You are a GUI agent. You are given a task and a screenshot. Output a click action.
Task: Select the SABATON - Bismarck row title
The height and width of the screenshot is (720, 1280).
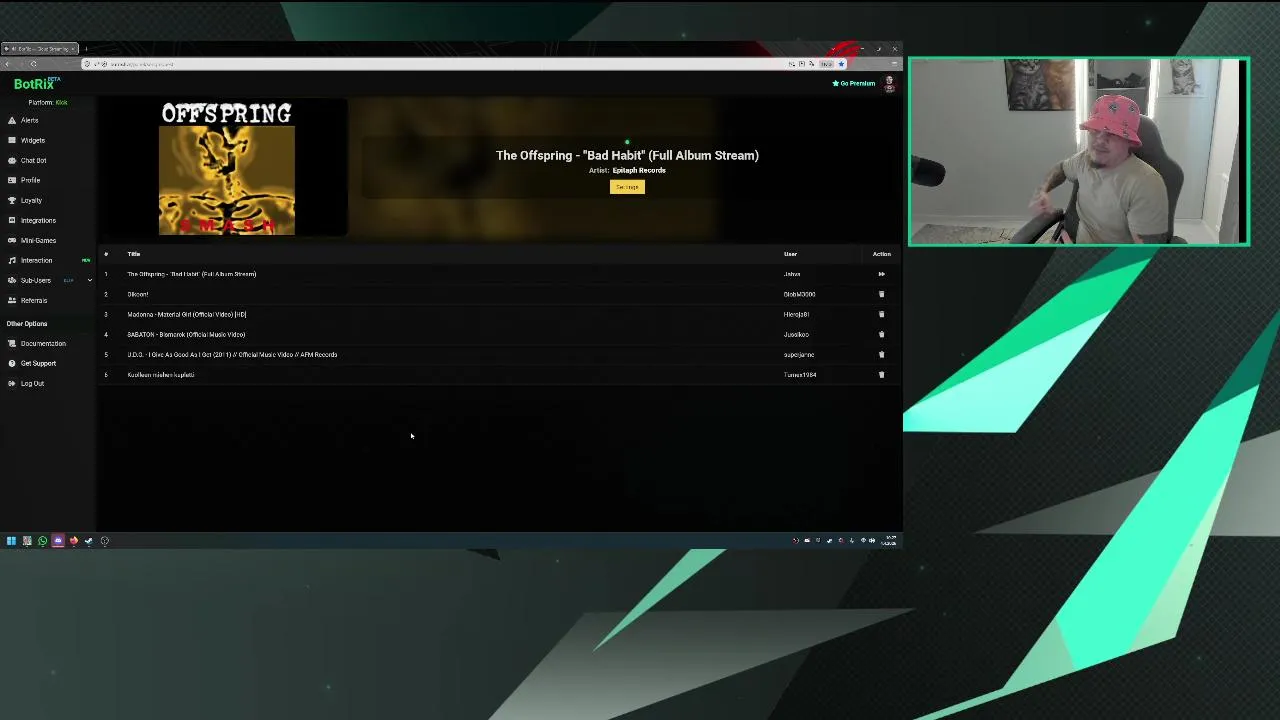point(186,334)
